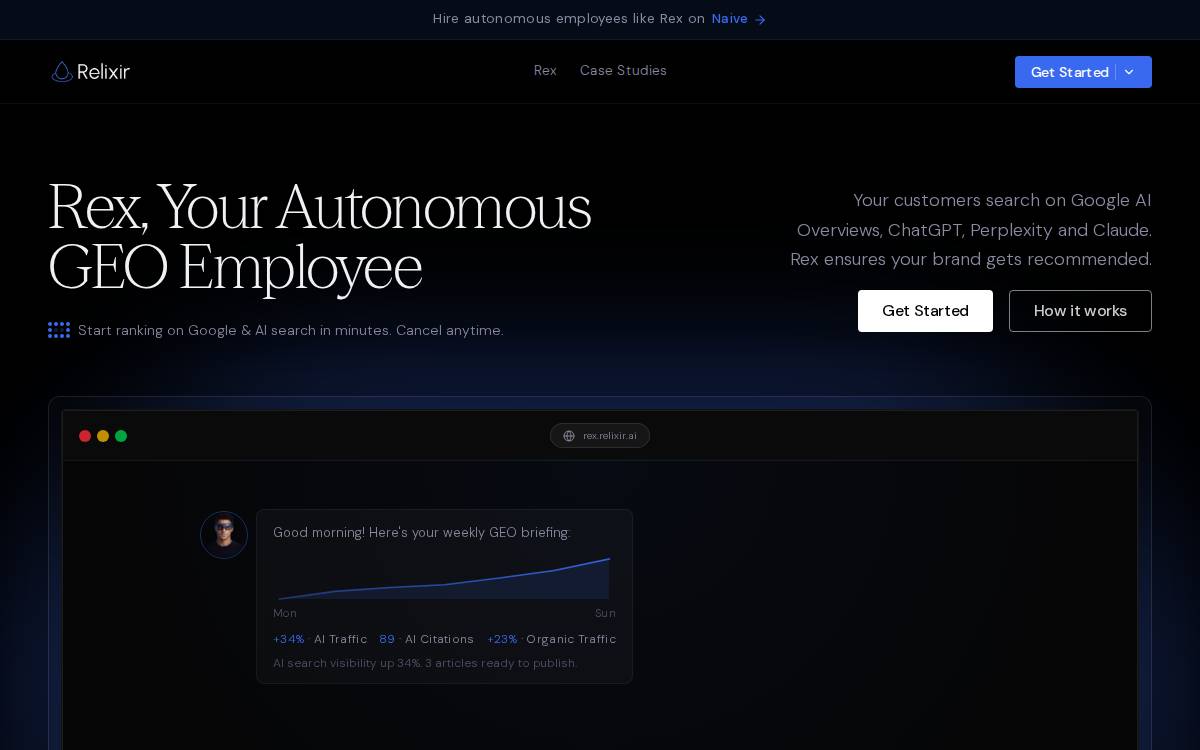Click the green window dot

[x=121, y=436]
